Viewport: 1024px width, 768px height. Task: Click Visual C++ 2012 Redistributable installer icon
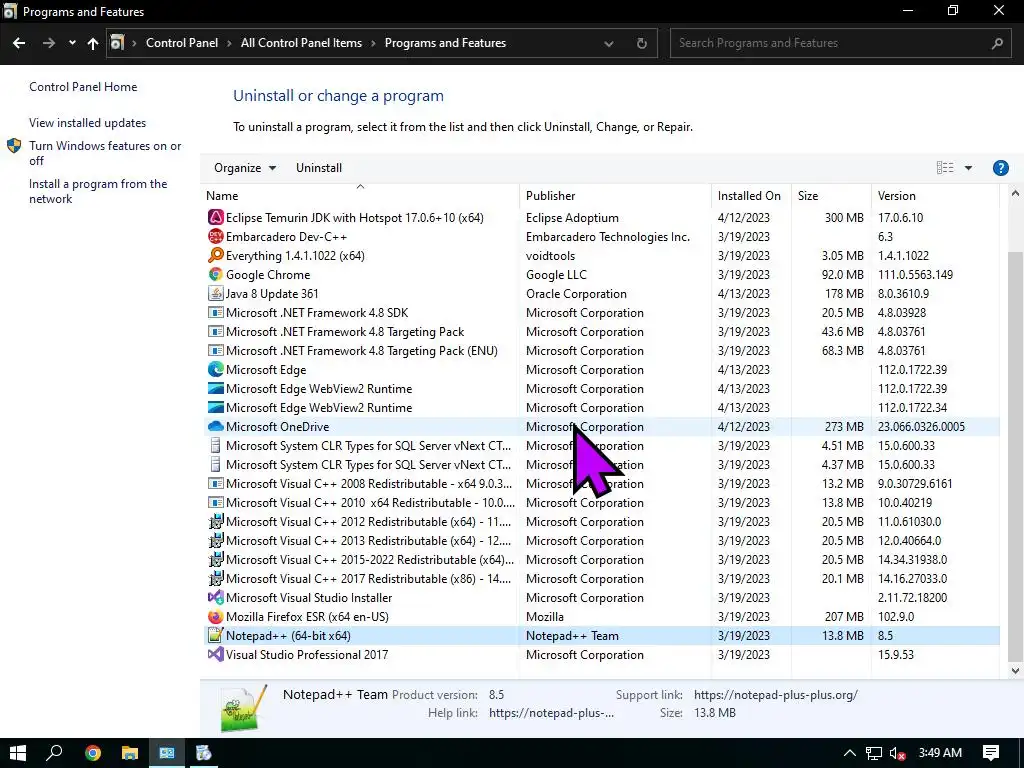[216, 522]
